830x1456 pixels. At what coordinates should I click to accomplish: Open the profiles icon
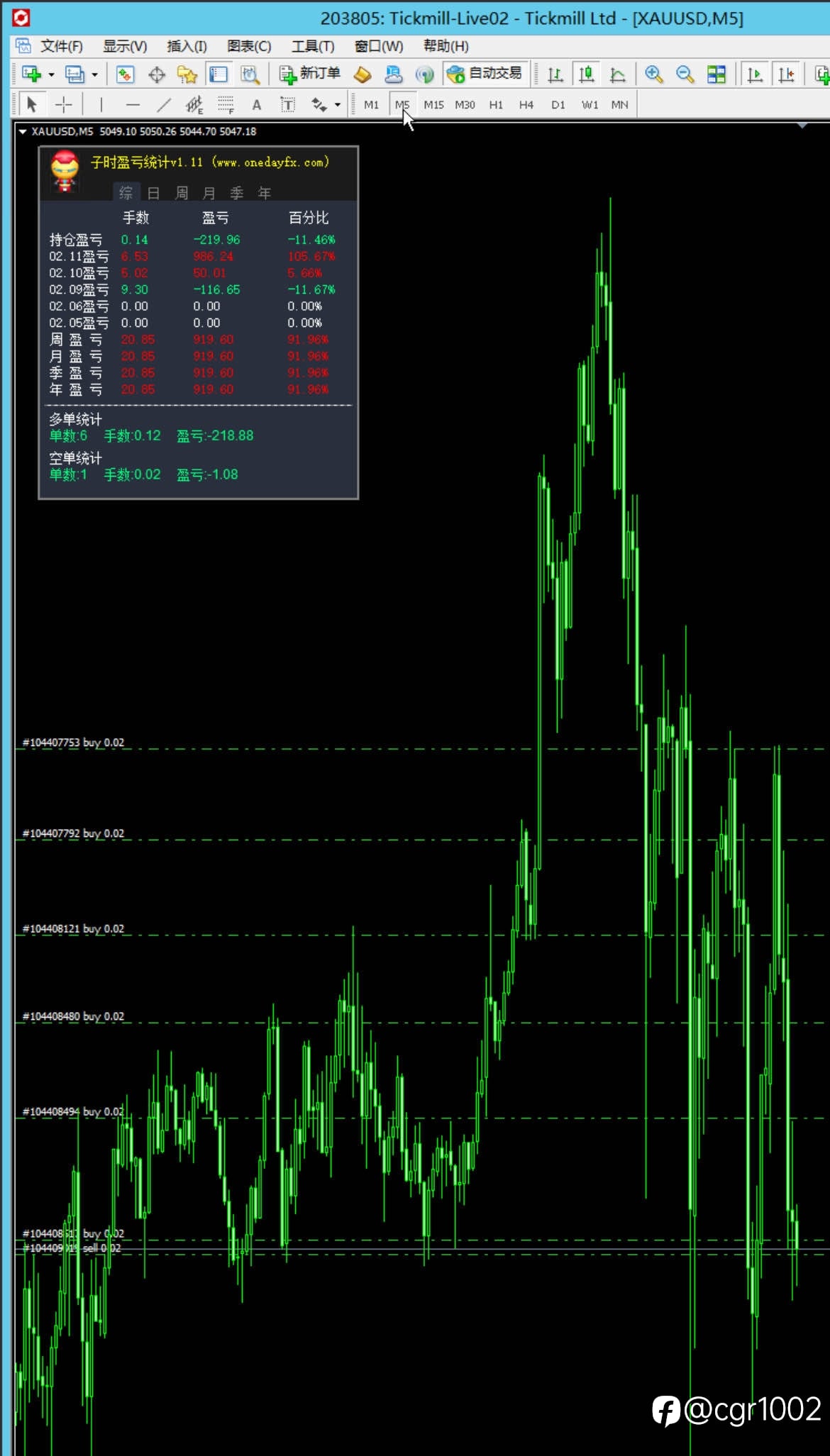tap(74, 74)
